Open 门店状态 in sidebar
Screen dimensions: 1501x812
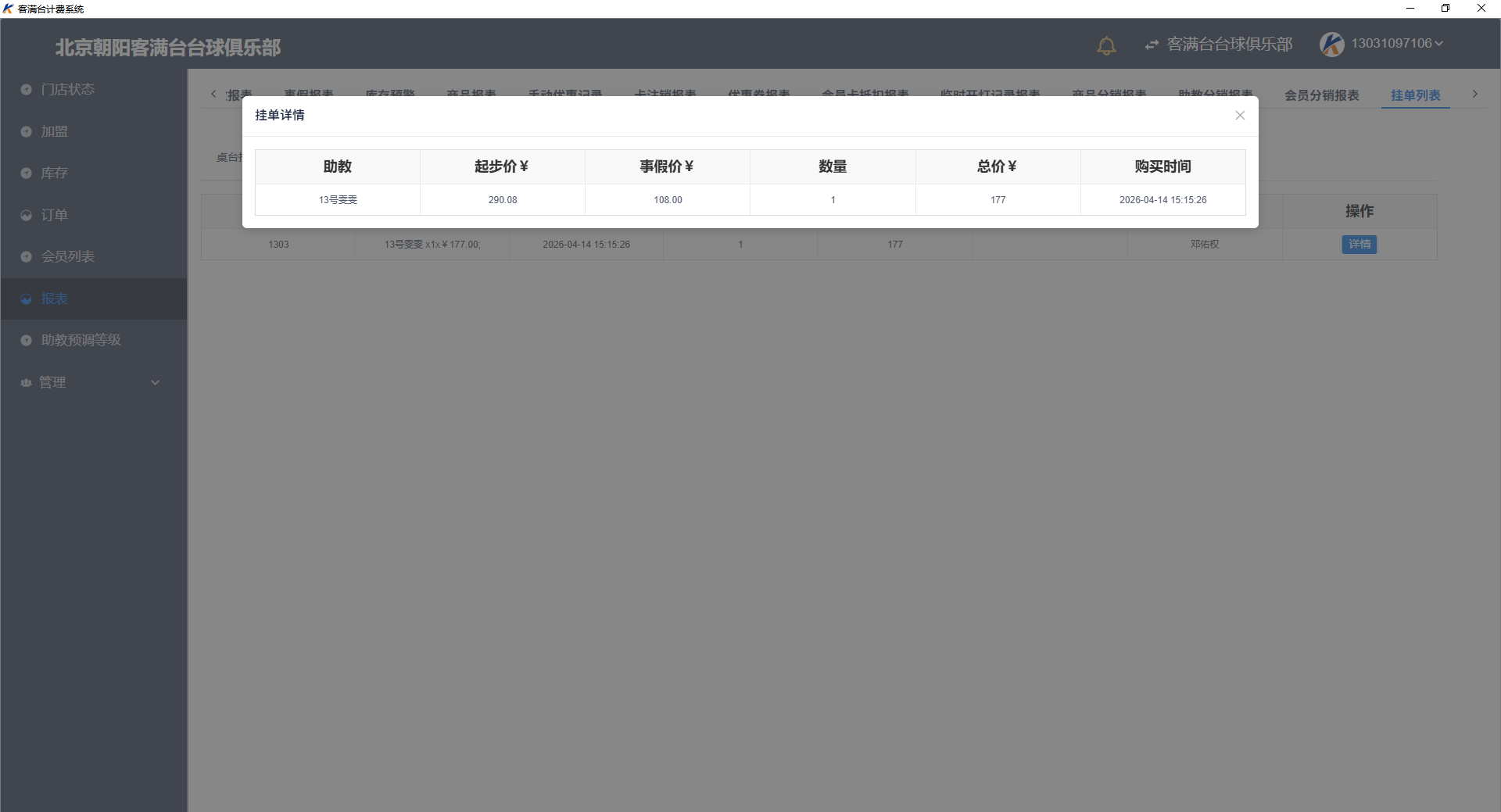[x=94, y=90]
